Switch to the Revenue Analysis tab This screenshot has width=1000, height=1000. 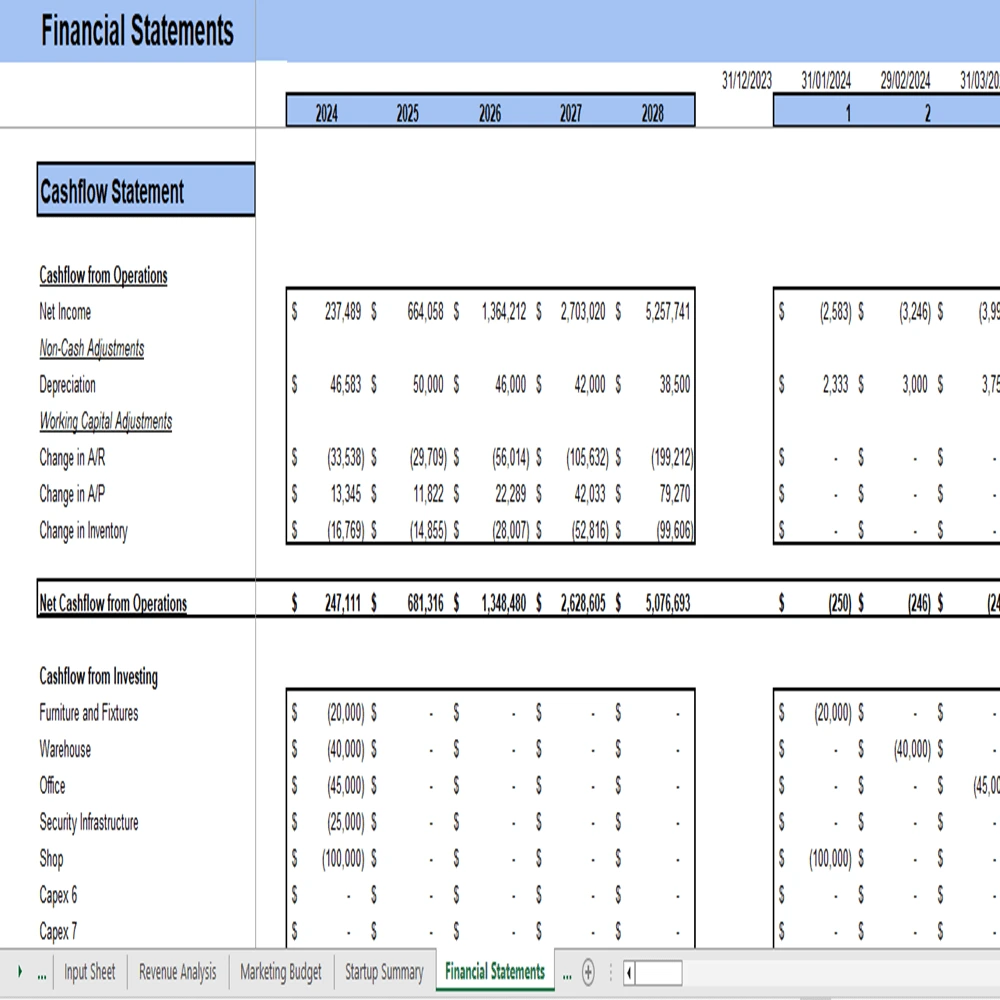click(x=177, y=972)
